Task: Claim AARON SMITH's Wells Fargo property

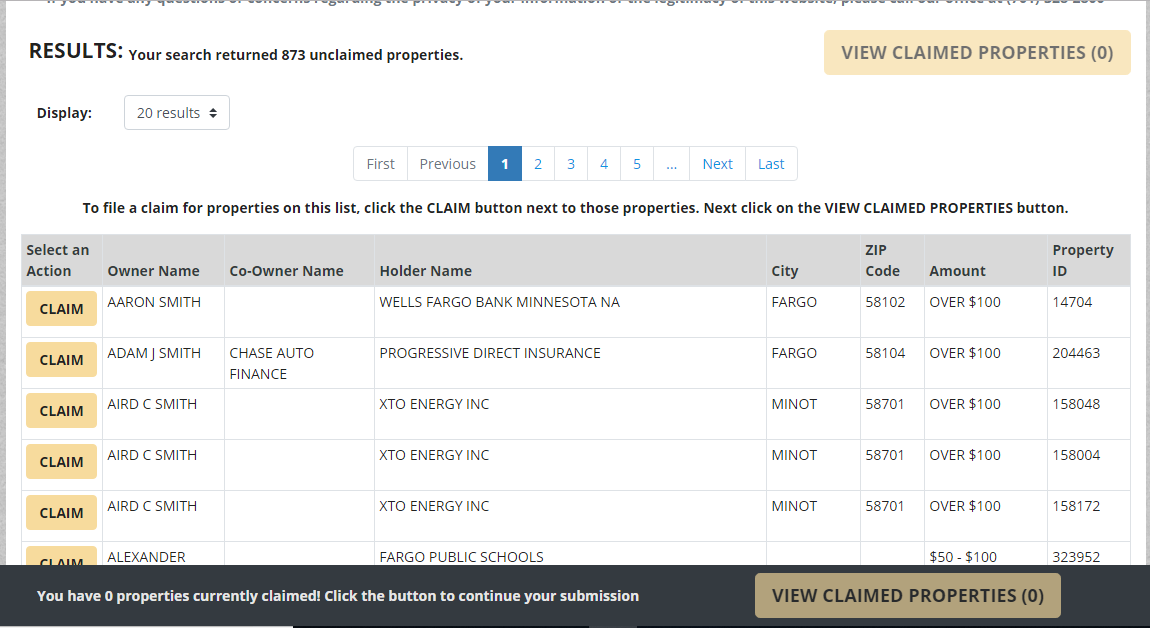Action: (60, 308)
